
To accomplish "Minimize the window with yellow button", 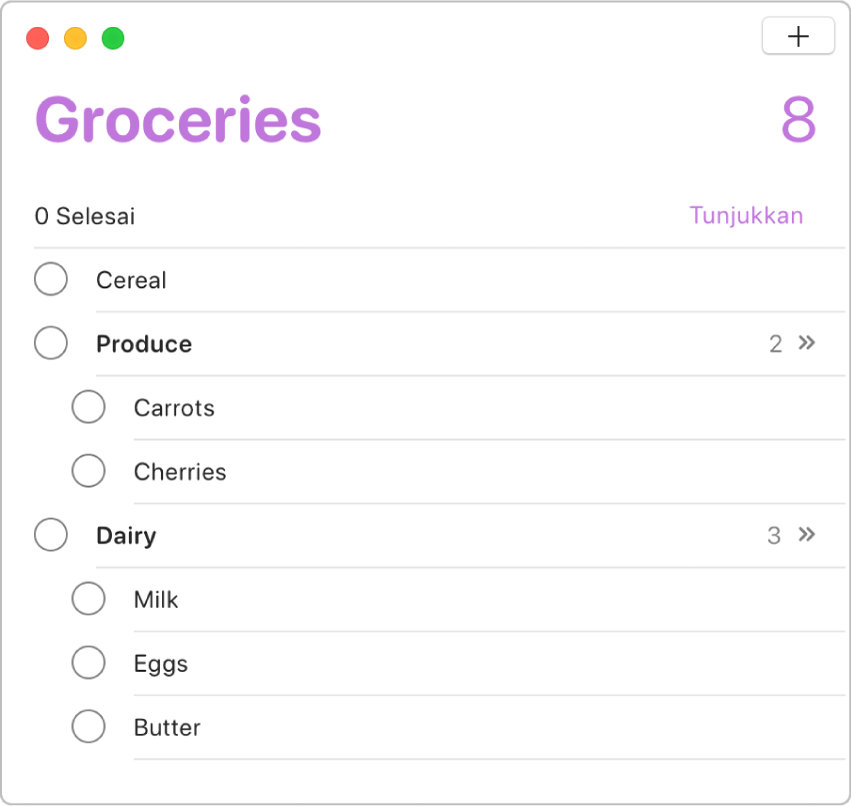I will [75, 39].
